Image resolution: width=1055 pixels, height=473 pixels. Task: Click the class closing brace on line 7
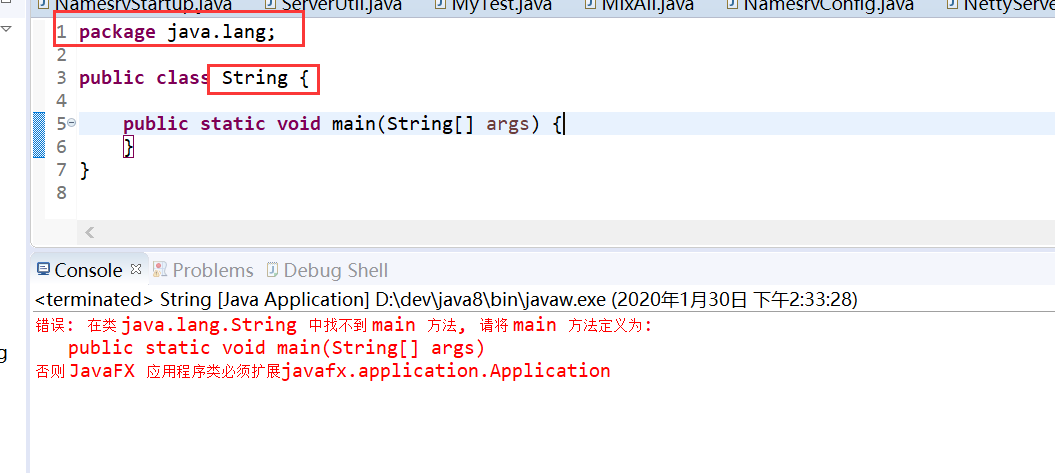coord(85,170)
